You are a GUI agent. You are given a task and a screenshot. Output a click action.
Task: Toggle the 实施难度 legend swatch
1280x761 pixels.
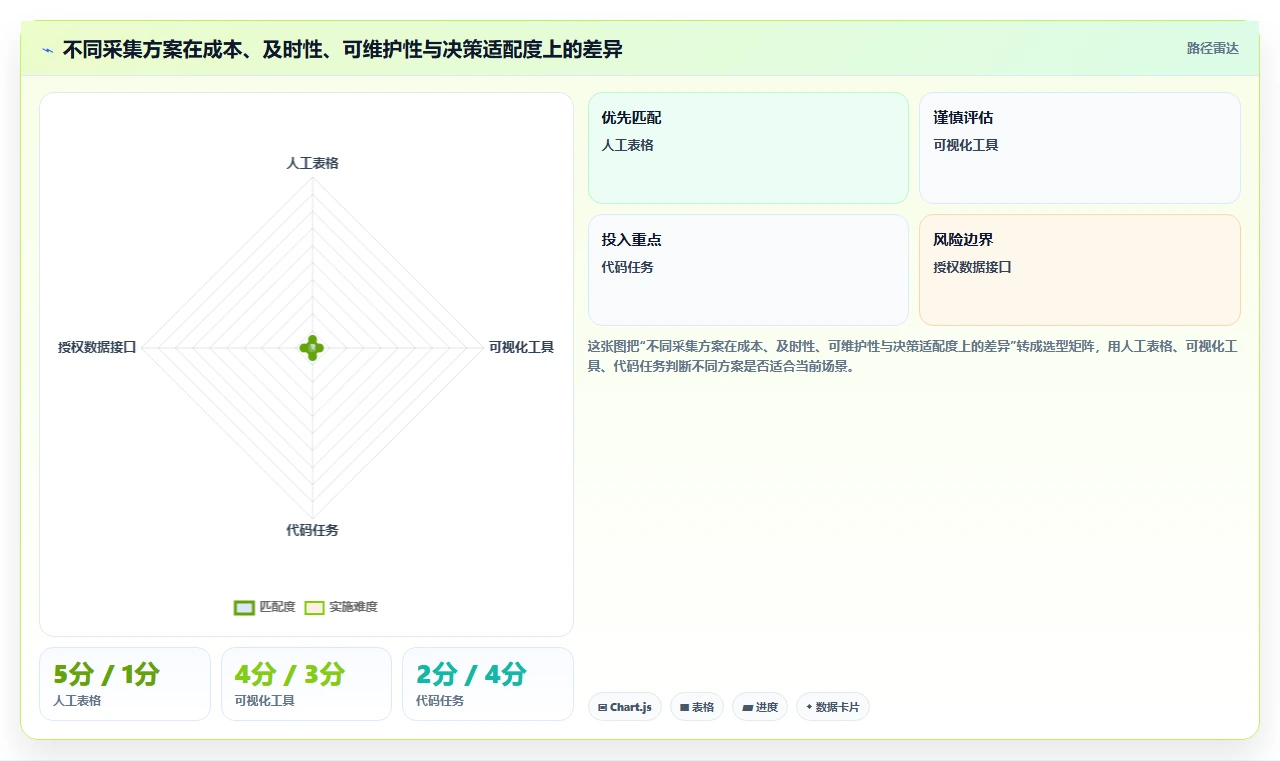pyautogui.click(x=314, y=607)
